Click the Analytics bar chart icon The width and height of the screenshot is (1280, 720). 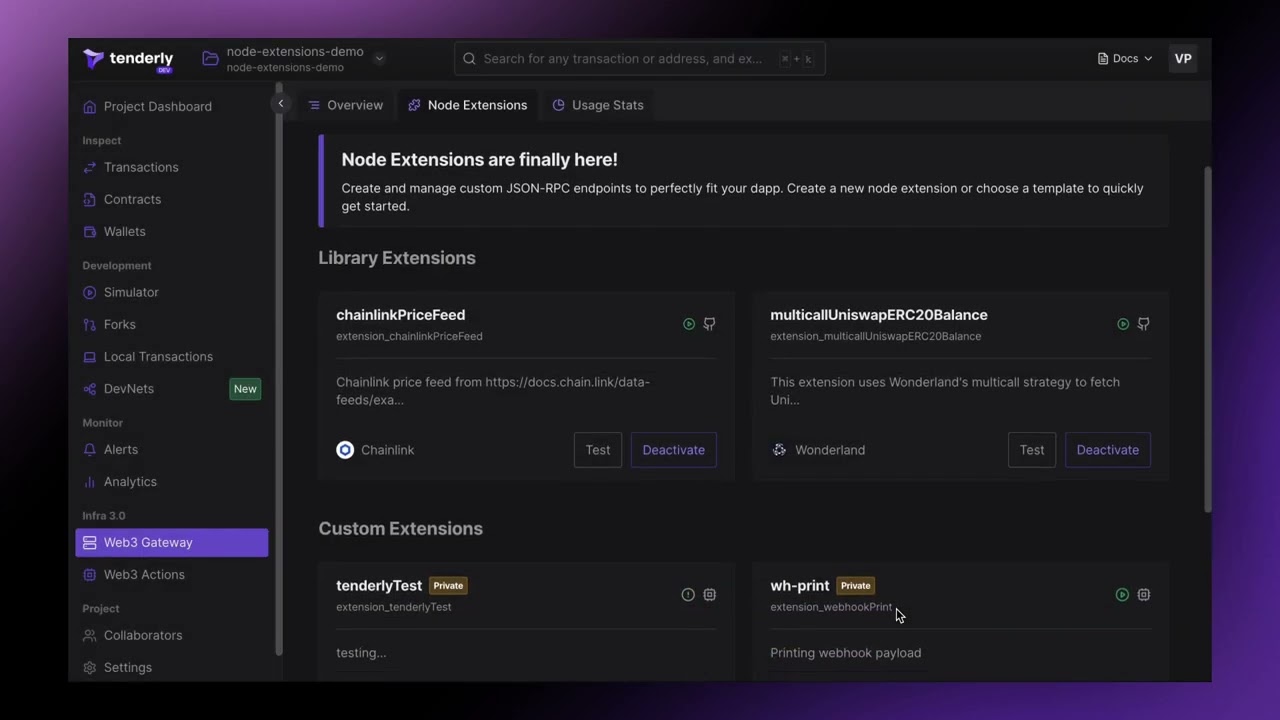(x=90, y=482)
